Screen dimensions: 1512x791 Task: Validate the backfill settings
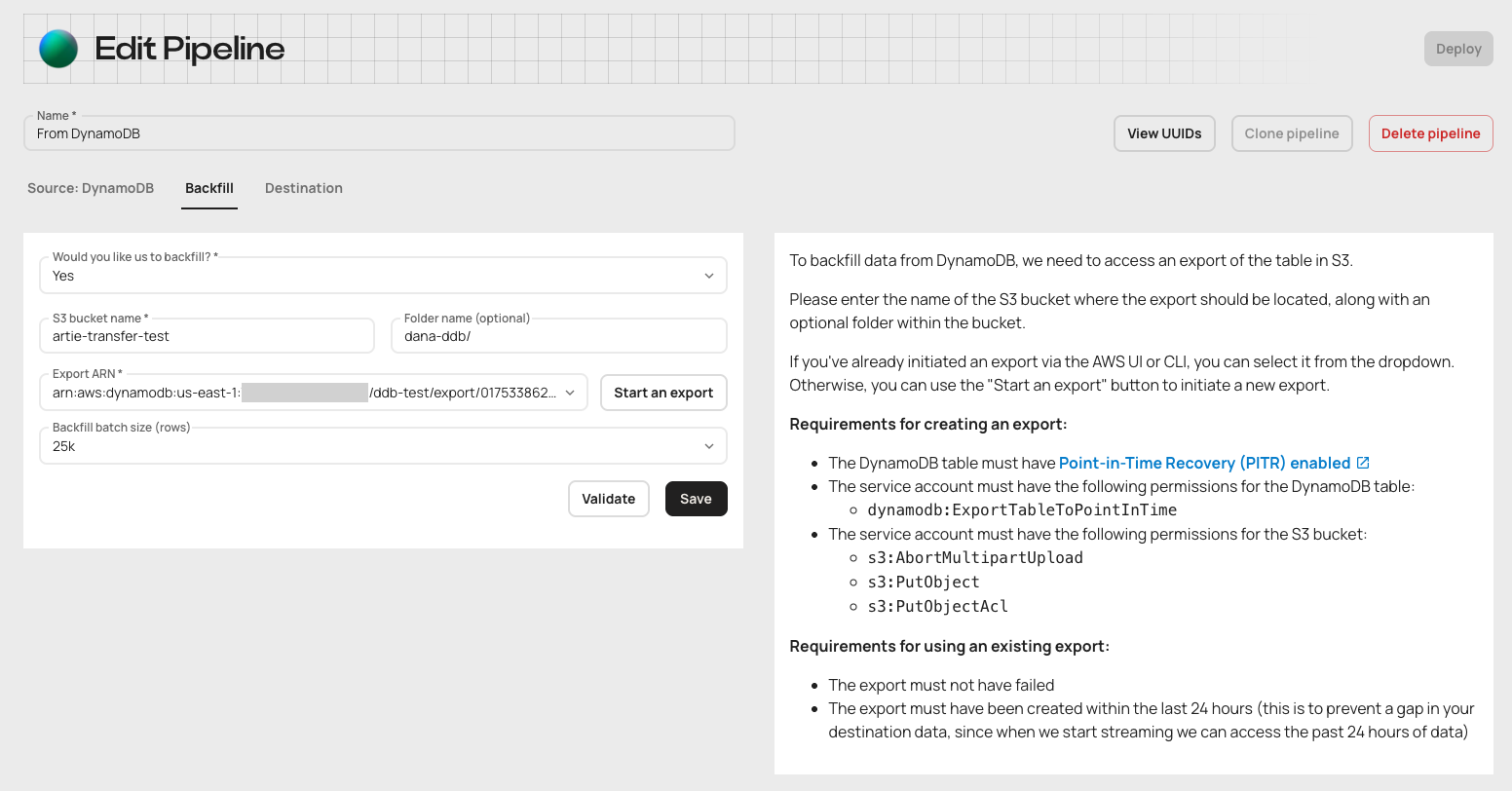(x=609, y=499)
